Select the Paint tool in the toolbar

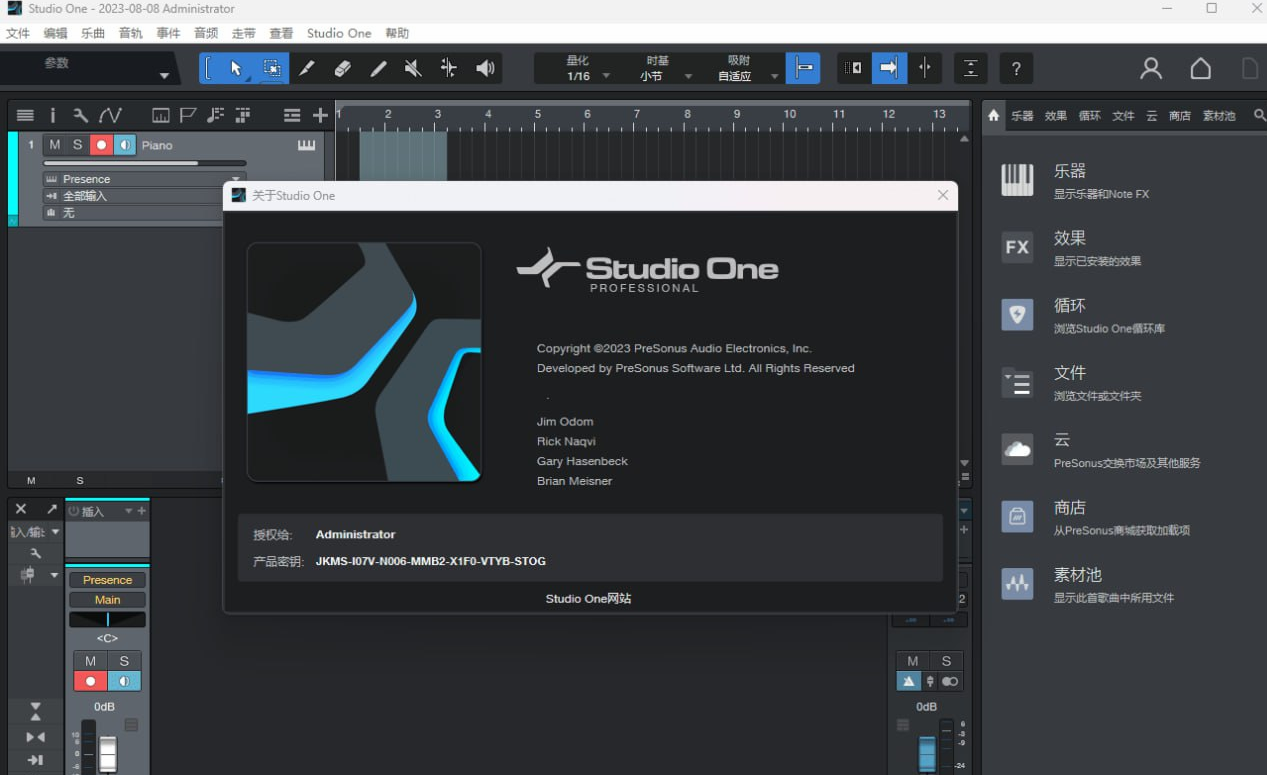pyautogui.click(x=307, y=68)
